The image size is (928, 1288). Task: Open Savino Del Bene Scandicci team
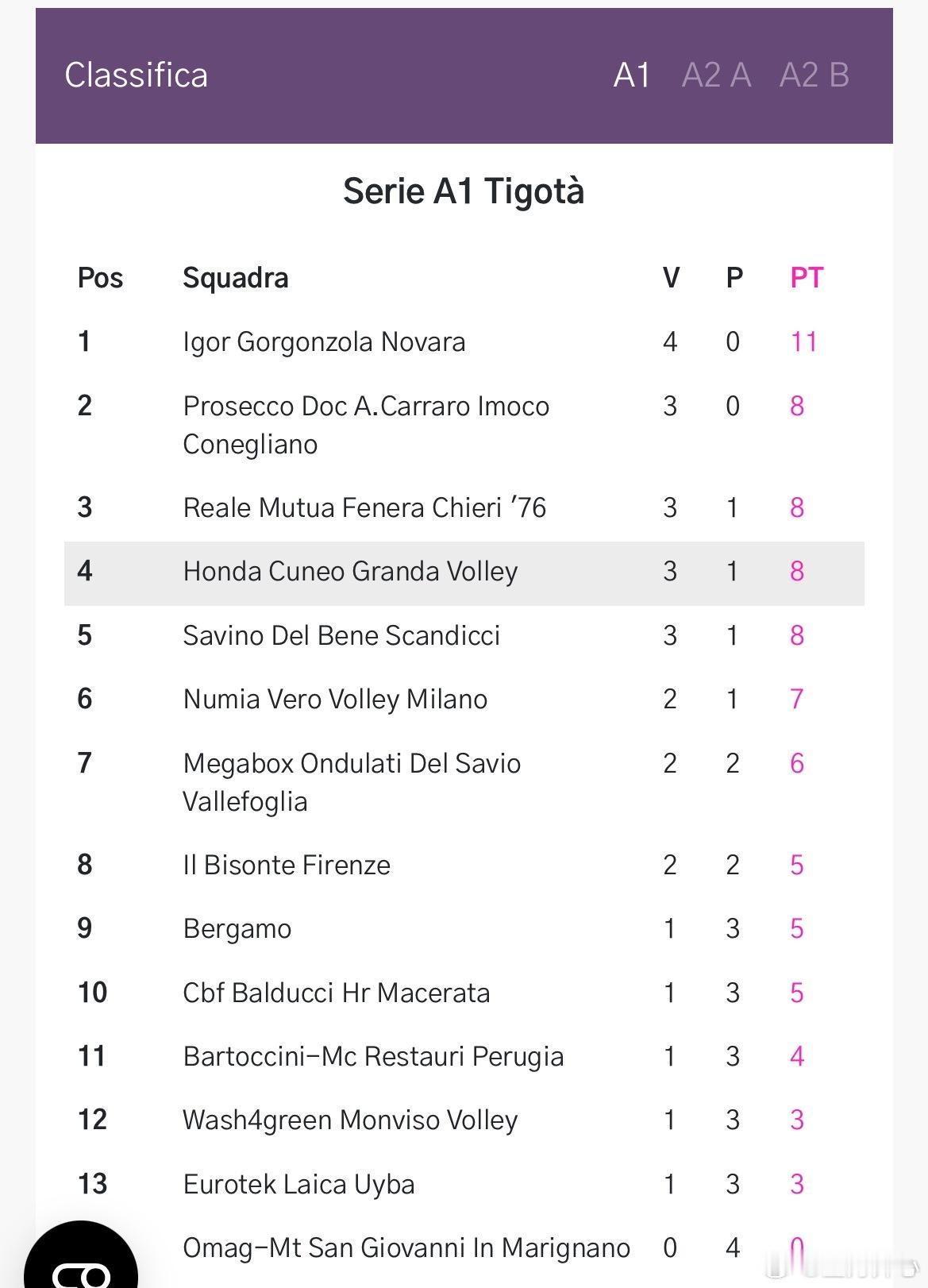point(341,635)
